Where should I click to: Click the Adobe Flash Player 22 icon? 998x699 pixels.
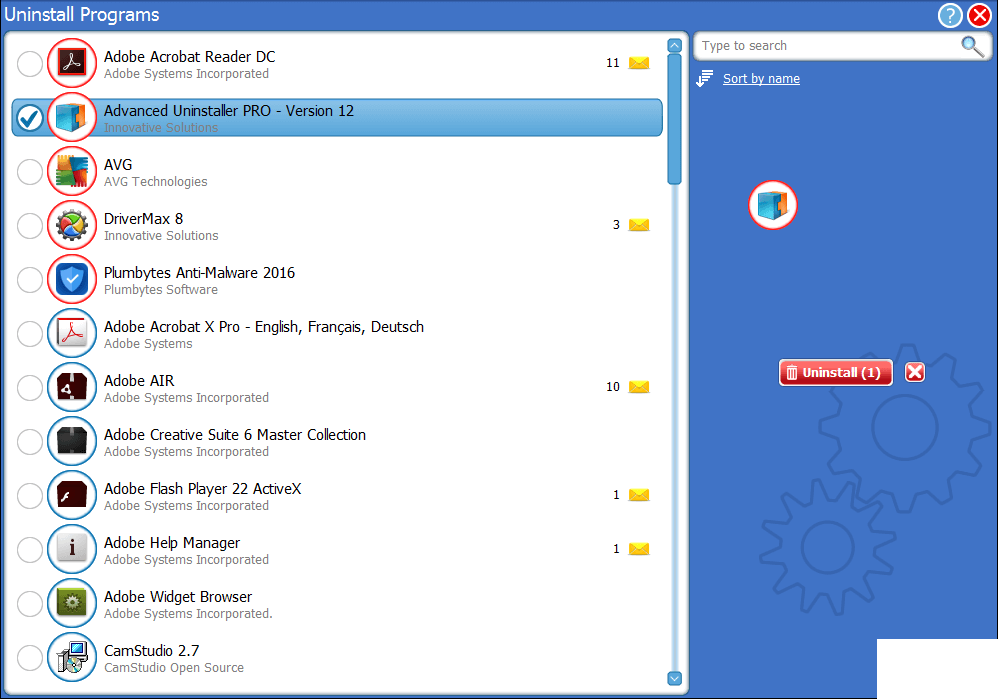[72, 495]
